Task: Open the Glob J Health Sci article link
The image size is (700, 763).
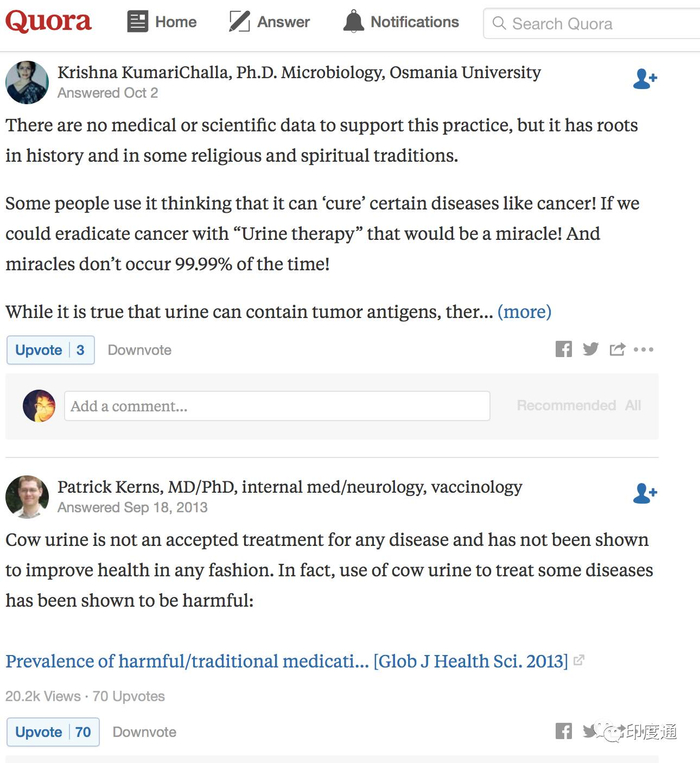Action: pos(287,661)
